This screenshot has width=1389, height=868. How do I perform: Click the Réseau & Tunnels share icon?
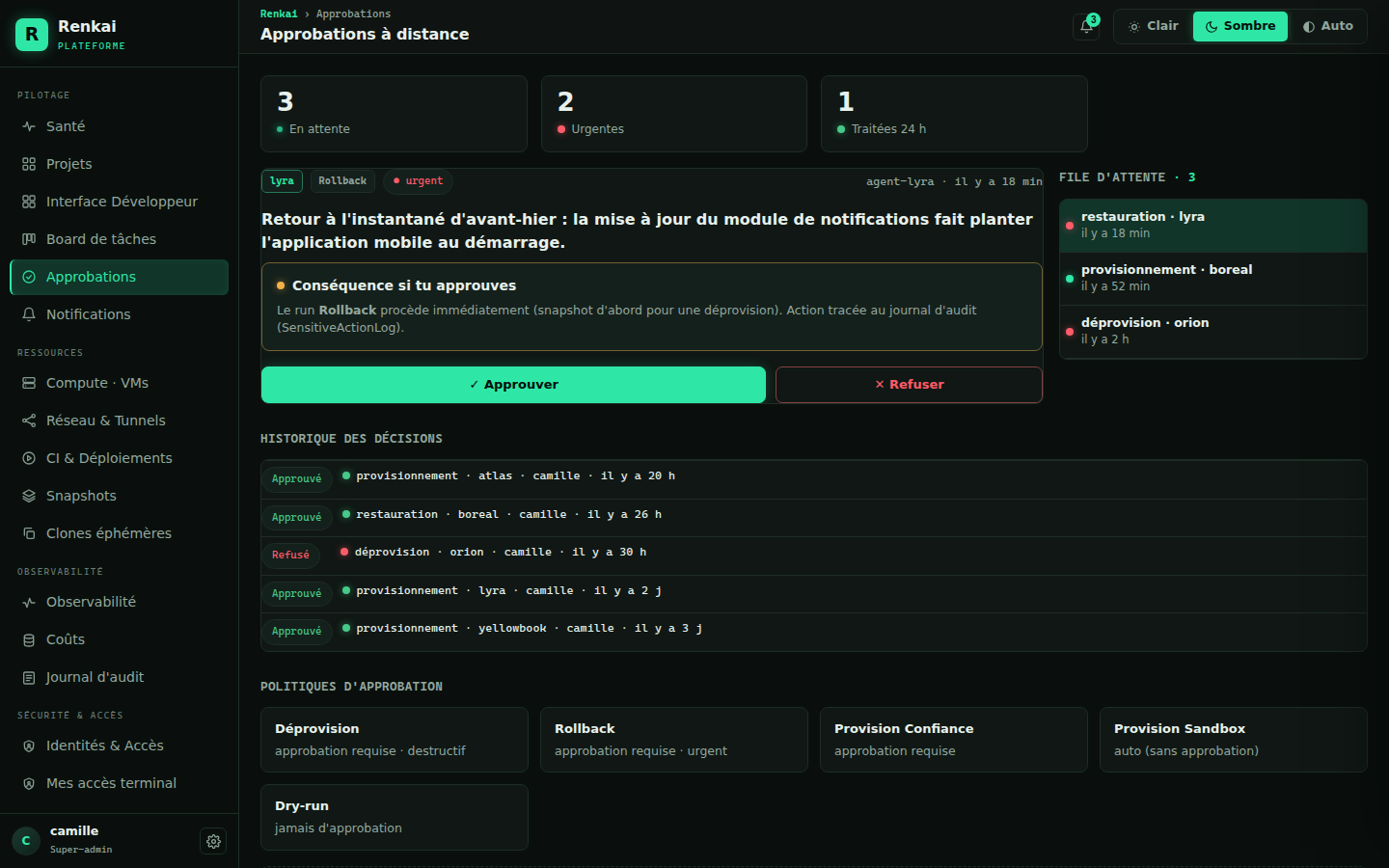click(29, 420)
